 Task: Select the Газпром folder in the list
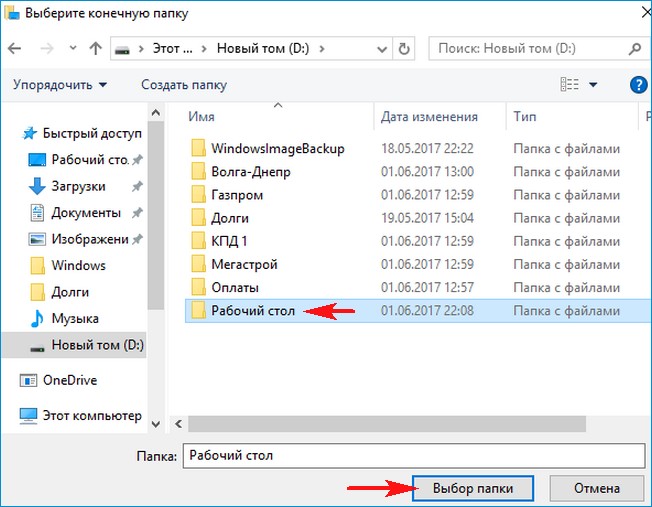pyautogui.click(x=237, y=194)
